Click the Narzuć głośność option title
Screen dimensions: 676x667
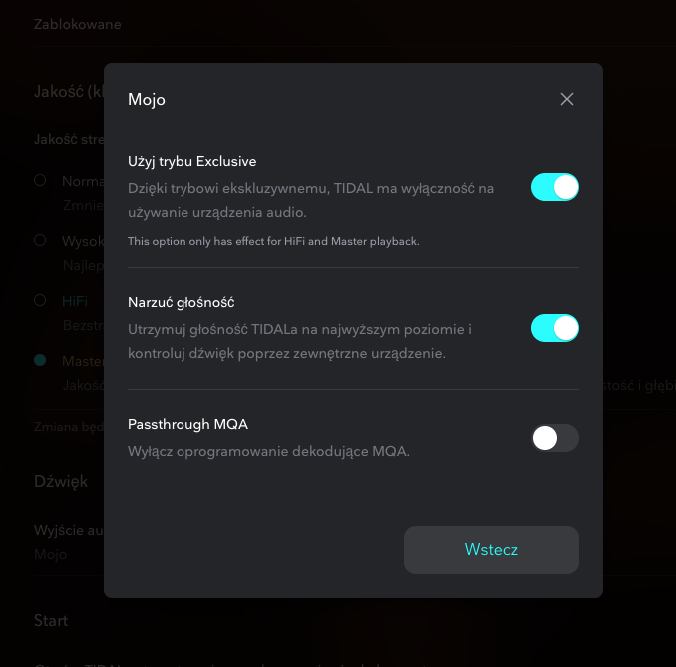pyautogui.click(x=181, y=302)
